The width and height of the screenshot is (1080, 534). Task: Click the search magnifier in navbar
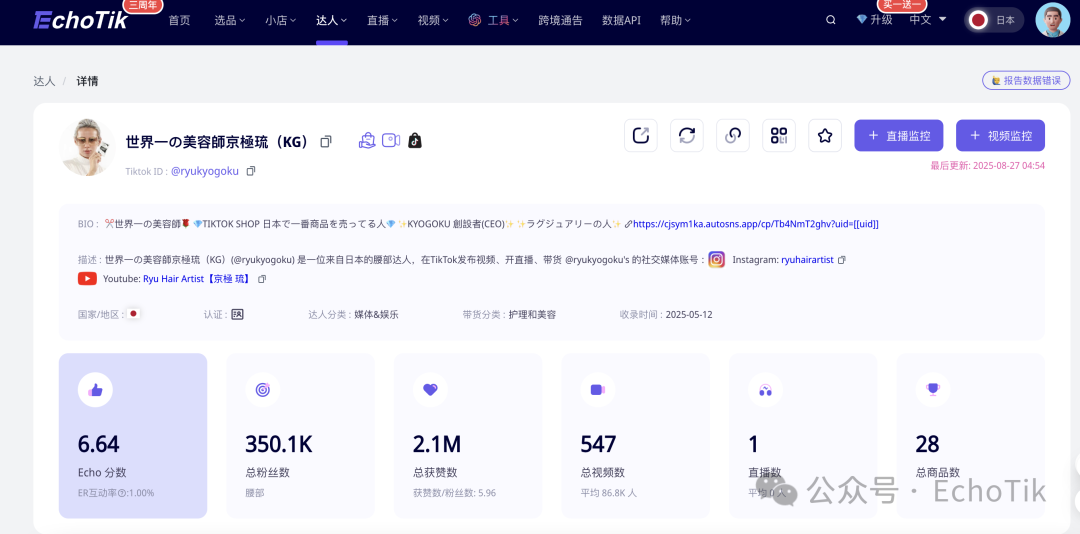(x=831, y=20)
